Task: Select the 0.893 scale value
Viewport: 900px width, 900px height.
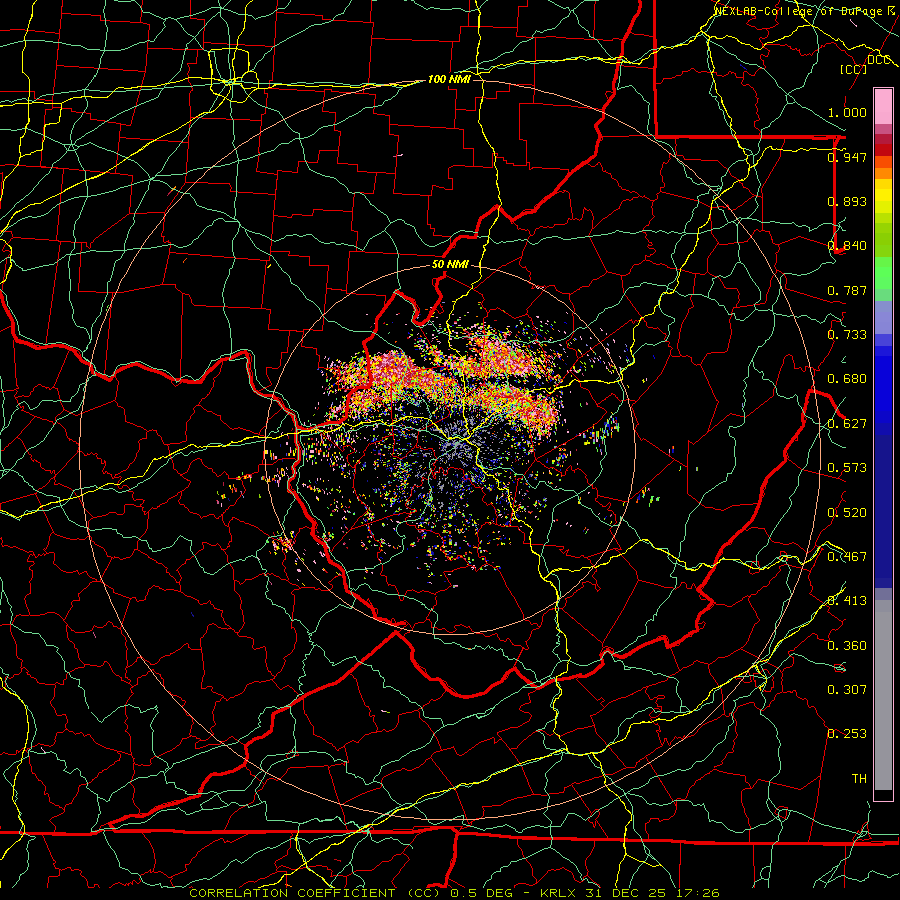Action: tap(847, 201)
